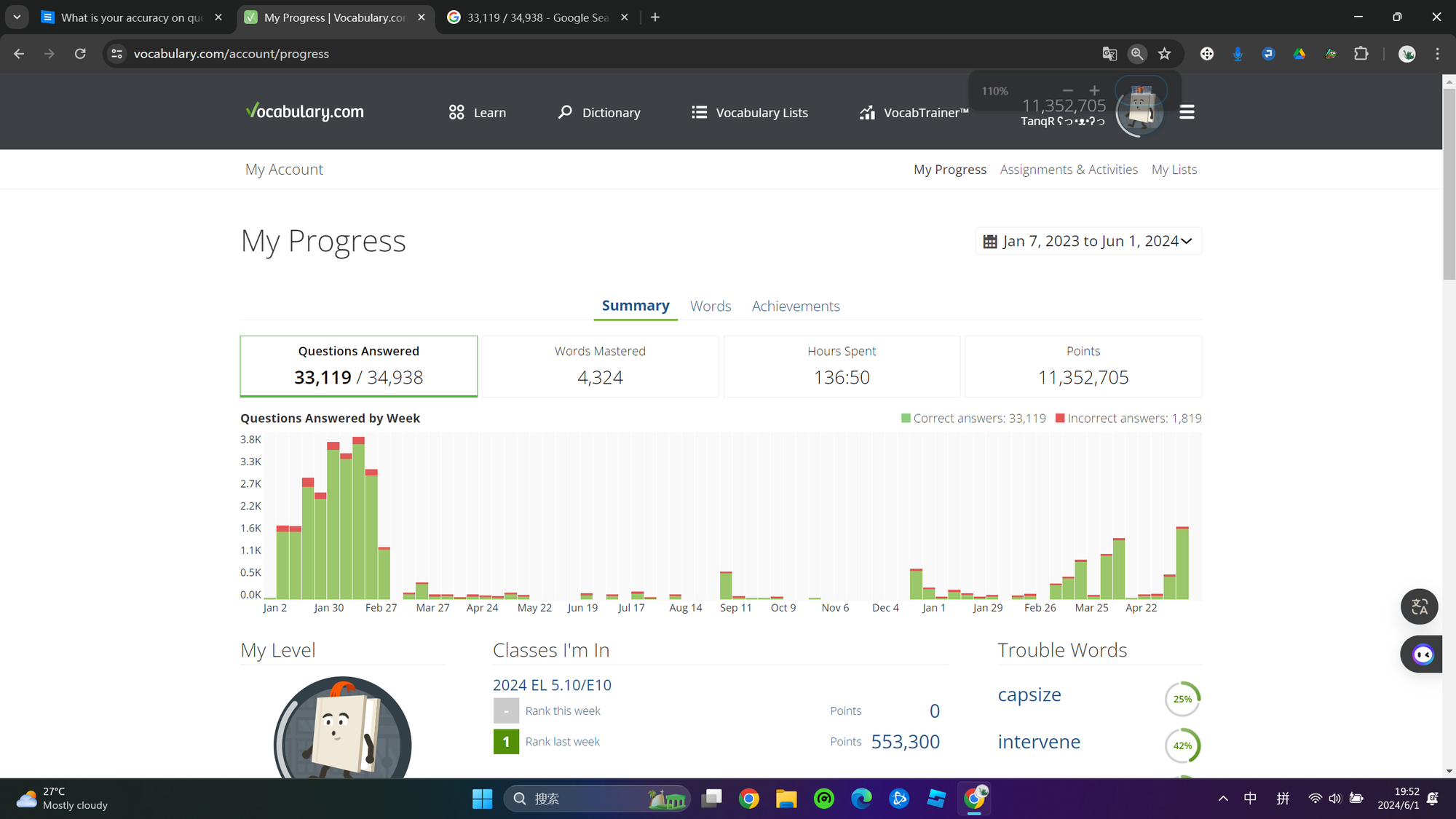
Task: Select the Summary tab
Action: click(636, 306)
